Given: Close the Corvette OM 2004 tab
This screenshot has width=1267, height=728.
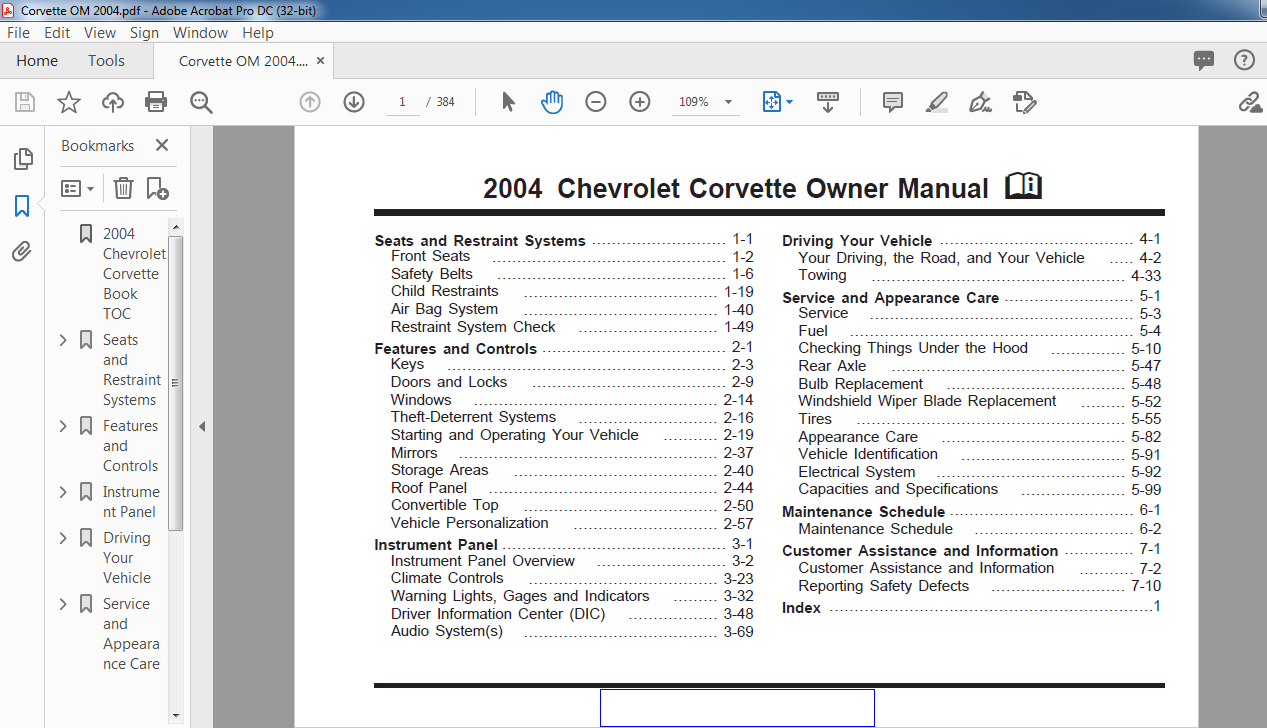Looking at the screenshot, I should (x=320, y=61).
